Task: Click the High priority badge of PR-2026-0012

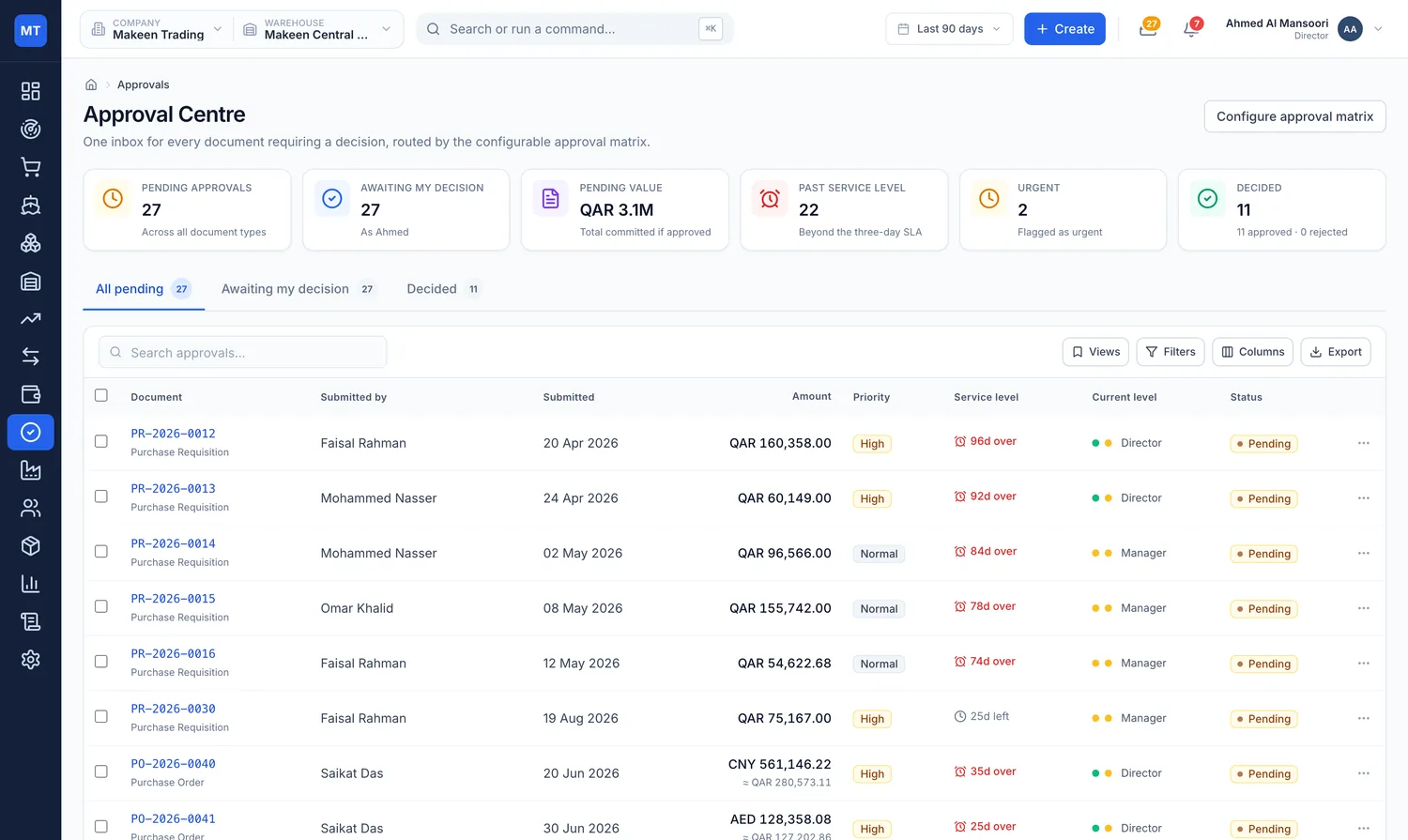Action: (x=872, y=443)
